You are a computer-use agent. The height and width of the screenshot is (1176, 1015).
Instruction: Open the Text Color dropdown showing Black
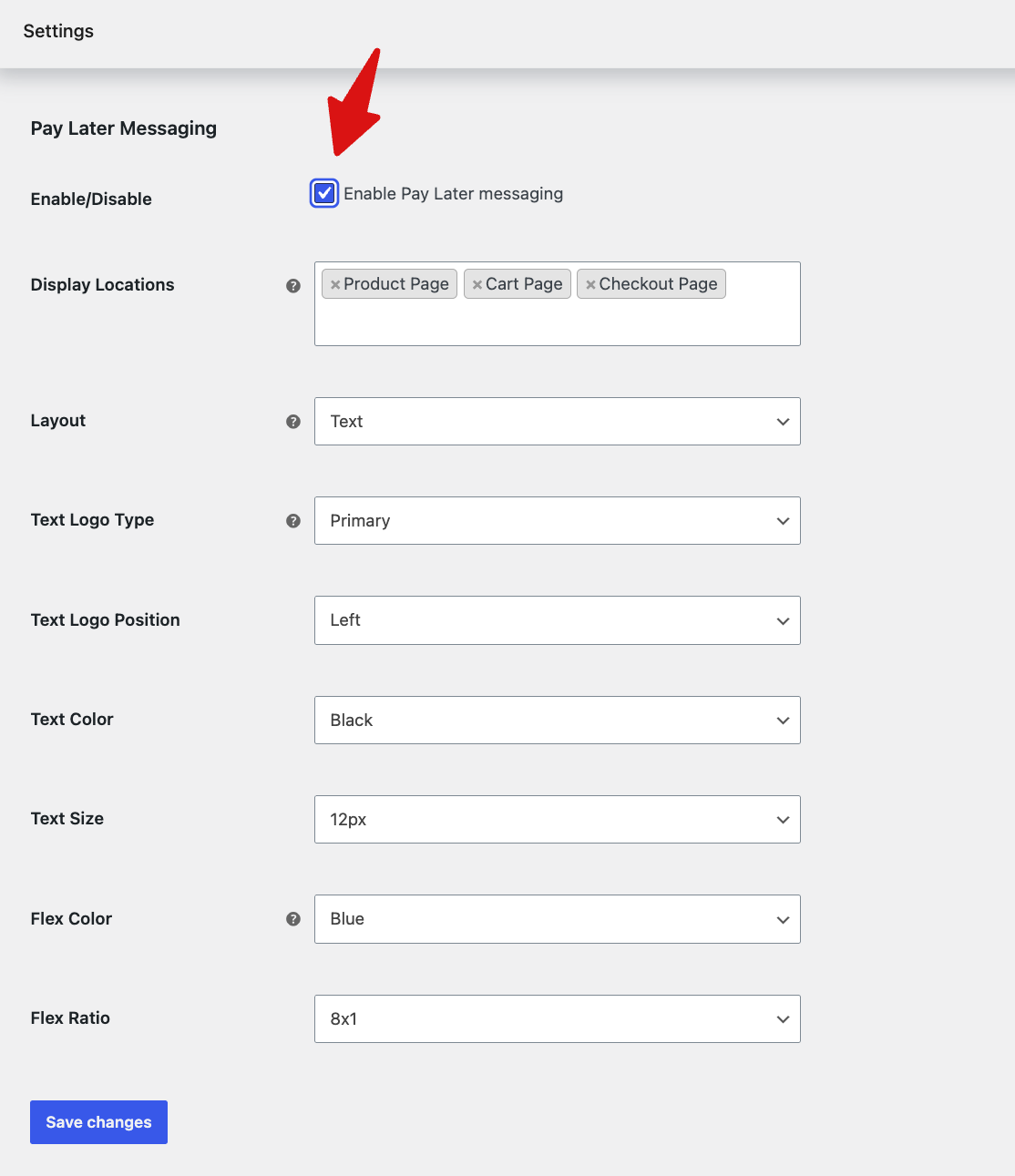click(558, 720)
